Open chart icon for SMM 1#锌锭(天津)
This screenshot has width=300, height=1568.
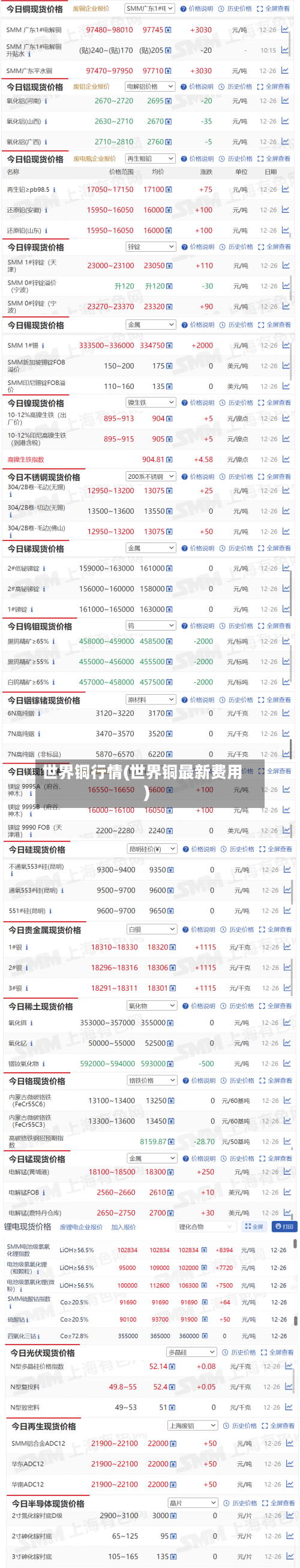286,266
